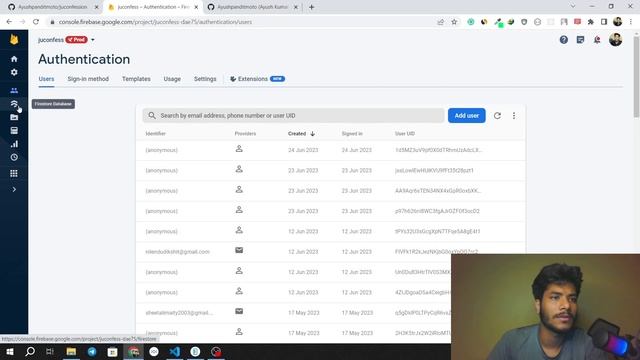Open Project Overview home icon
Image resolution: width=640 pixels, height=360 pixels.
[x=14, y=59]
